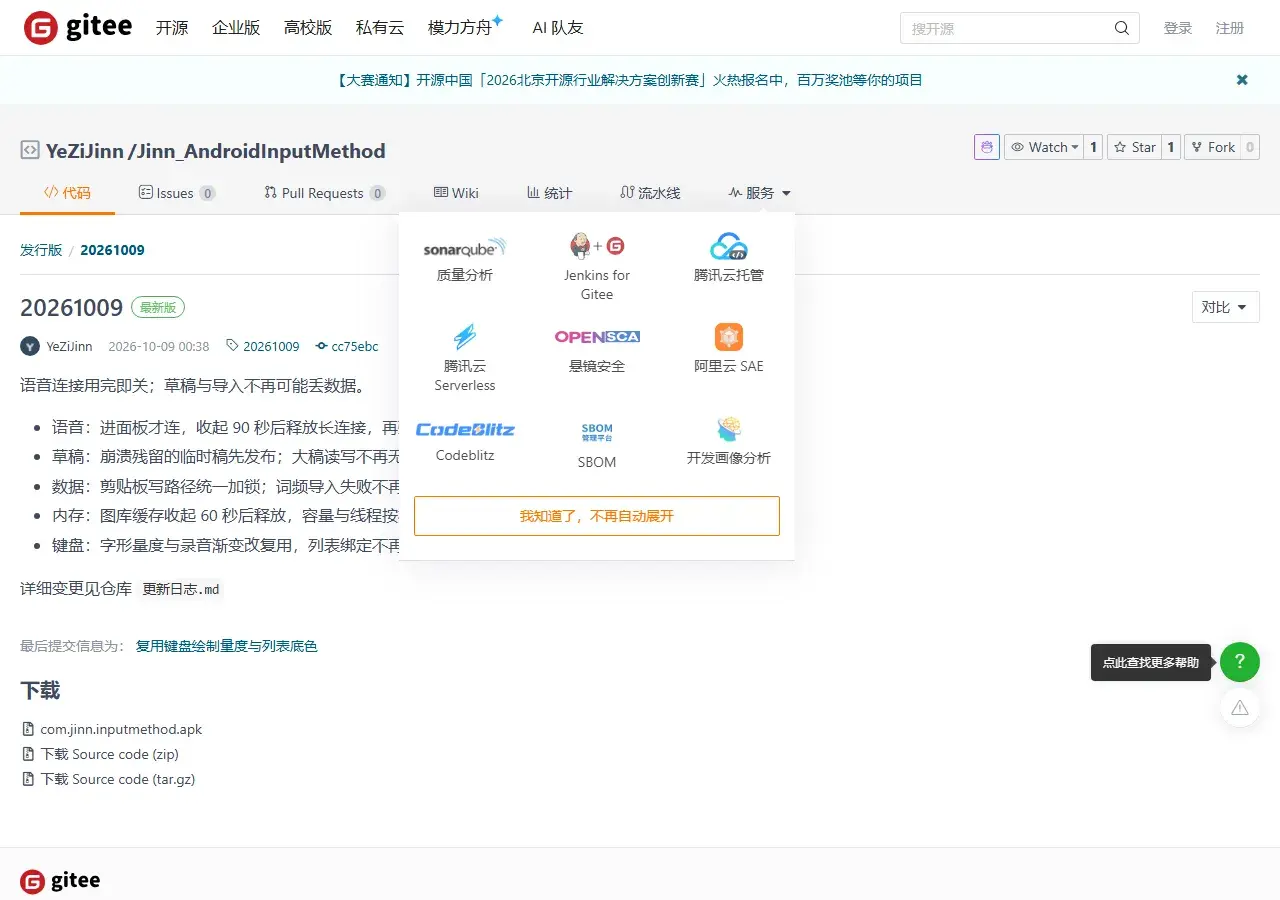The height and width of the screenshot is (900, 1280).
Task: Download Source code (zip)
Action: click(x=109, y=754)
